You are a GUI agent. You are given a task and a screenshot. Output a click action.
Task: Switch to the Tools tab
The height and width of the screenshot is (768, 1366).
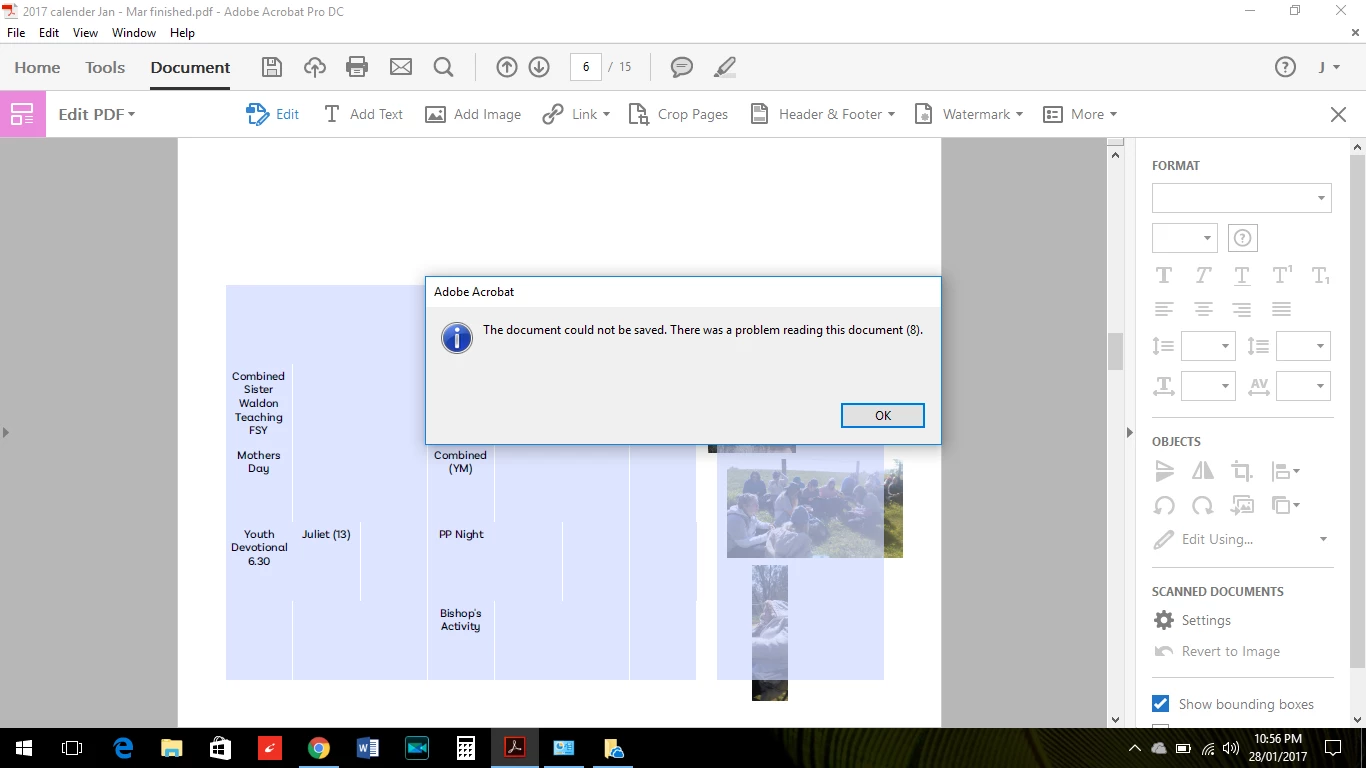click(x=105, y=67)
